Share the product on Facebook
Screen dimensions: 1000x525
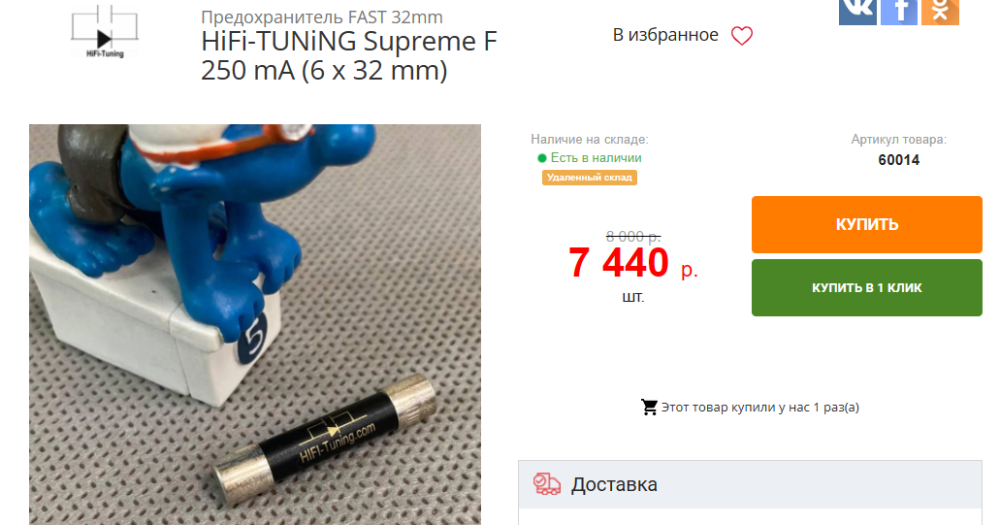click(x=899, y=12)
